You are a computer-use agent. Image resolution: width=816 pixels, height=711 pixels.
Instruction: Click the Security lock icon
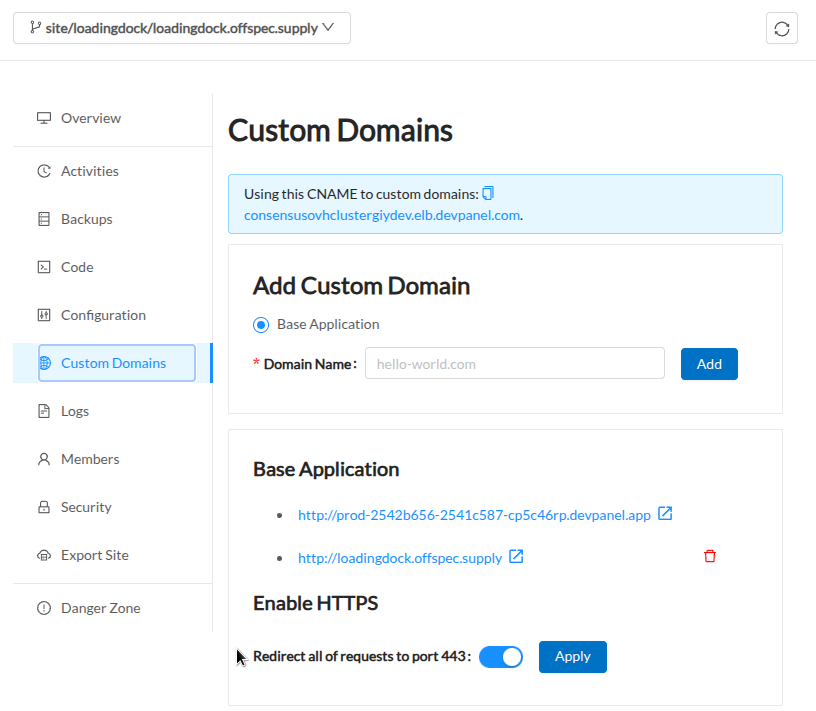pos(44,507)
